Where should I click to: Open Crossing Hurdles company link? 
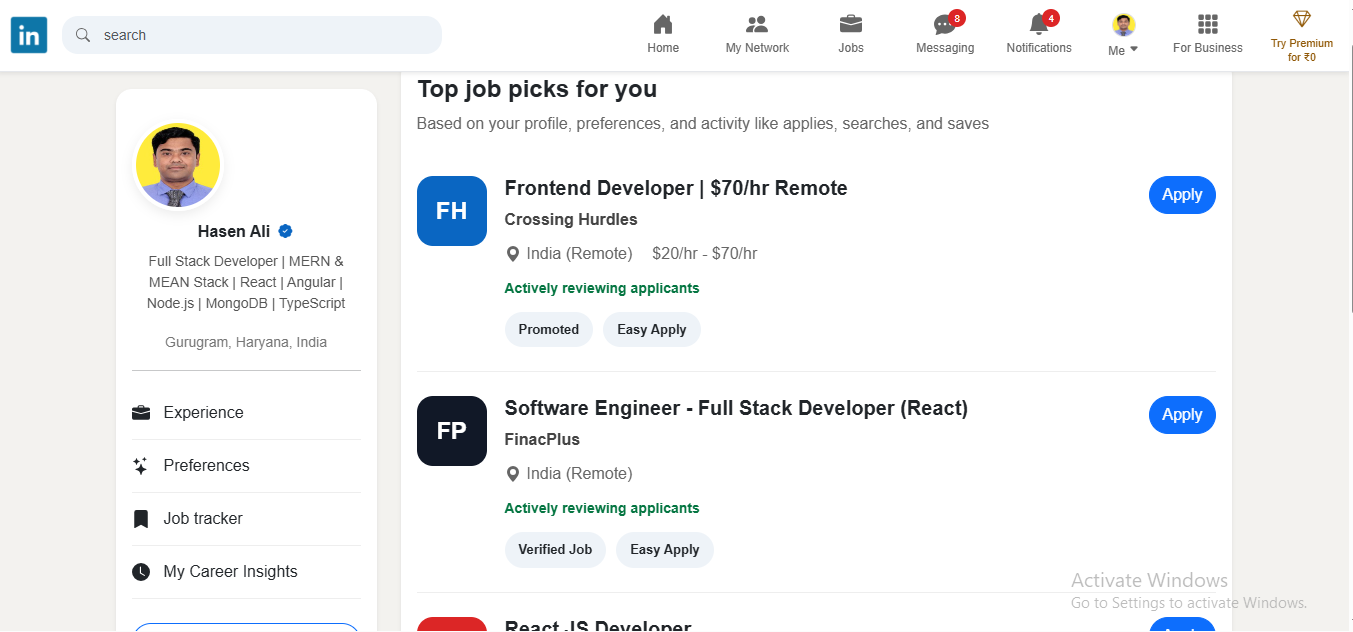571,220
